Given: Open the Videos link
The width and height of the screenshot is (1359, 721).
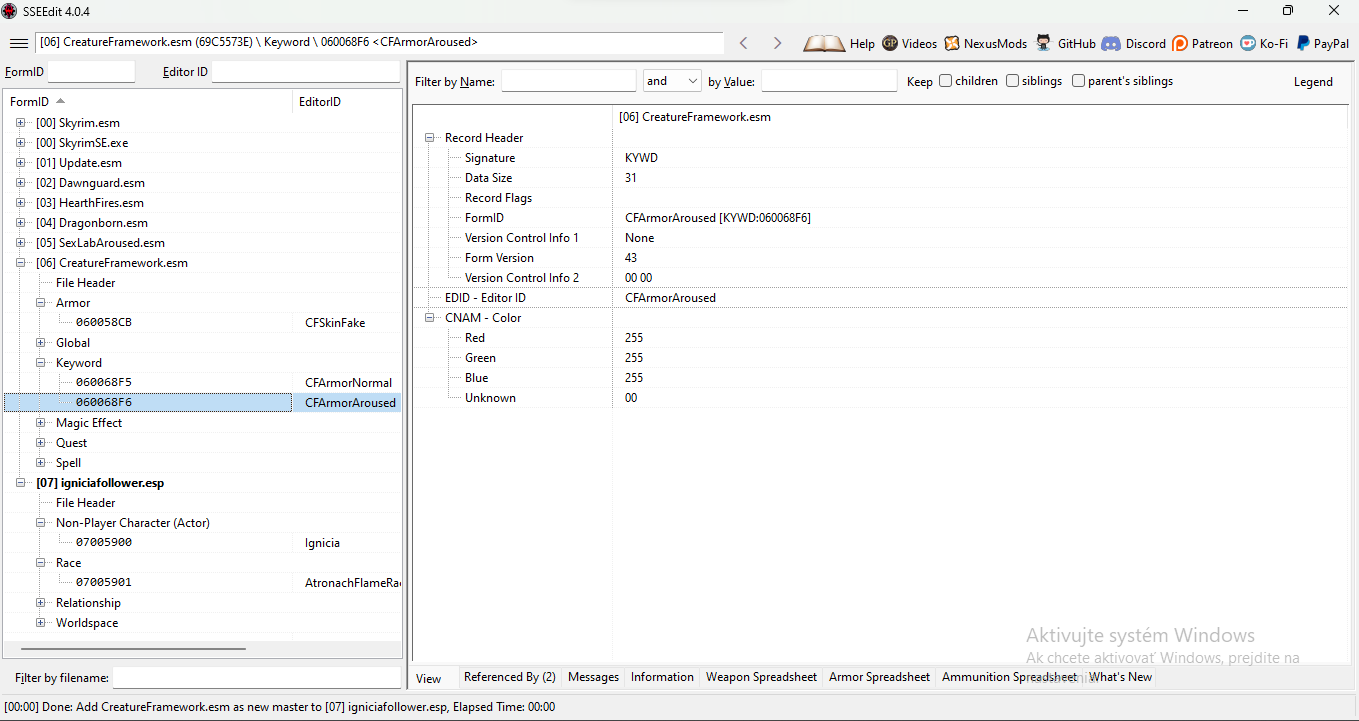Looking at the screenshot, I should 909,43.
